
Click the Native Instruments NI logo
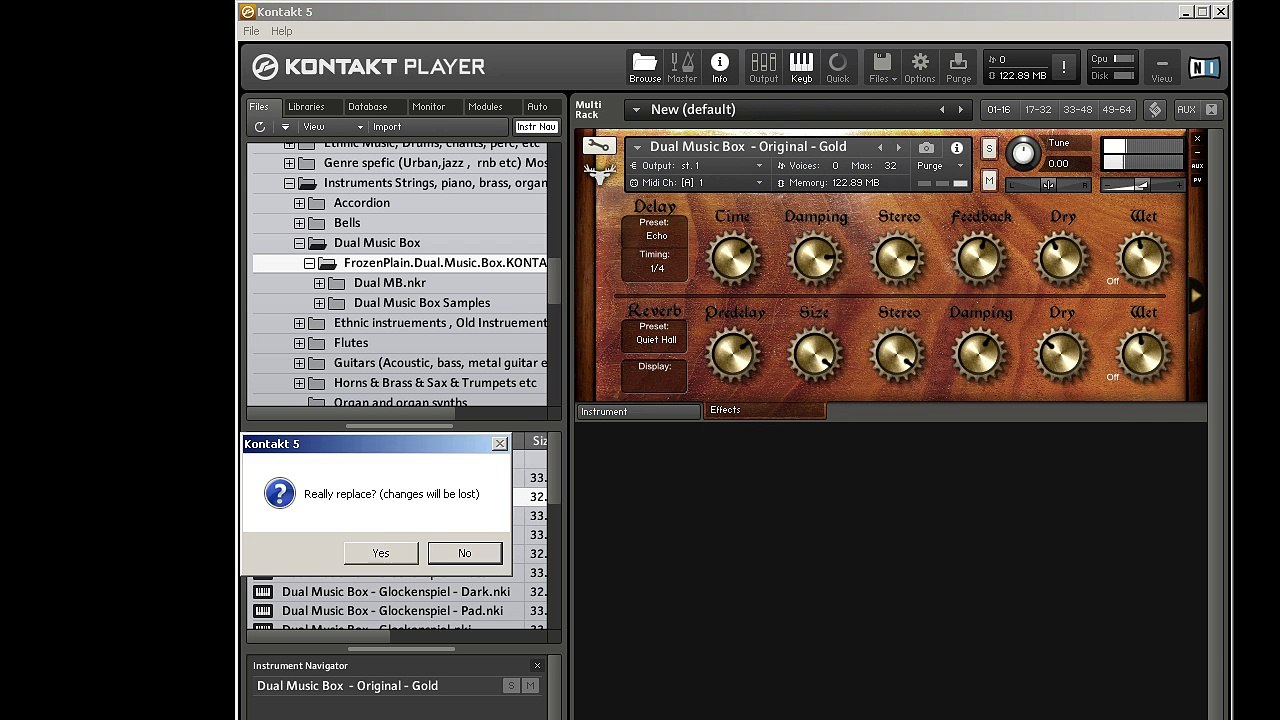[x=1203, y=67]
